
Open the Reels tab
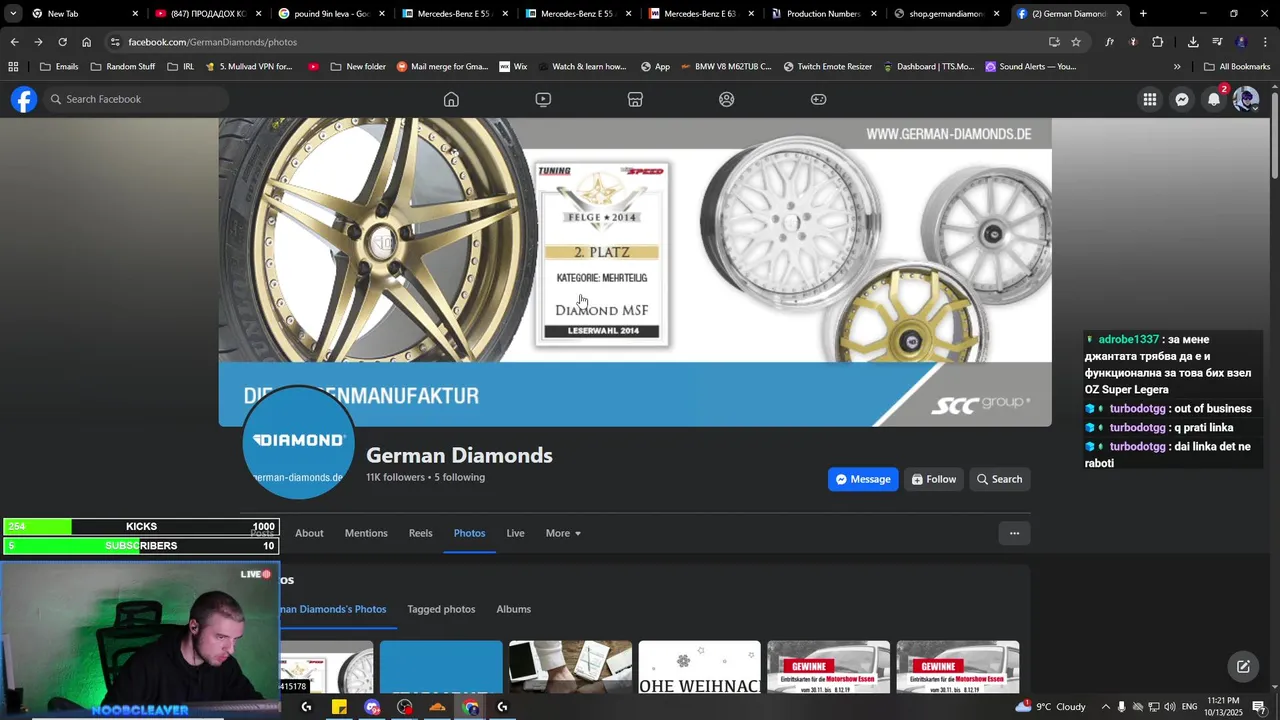(x=421, y=533)
